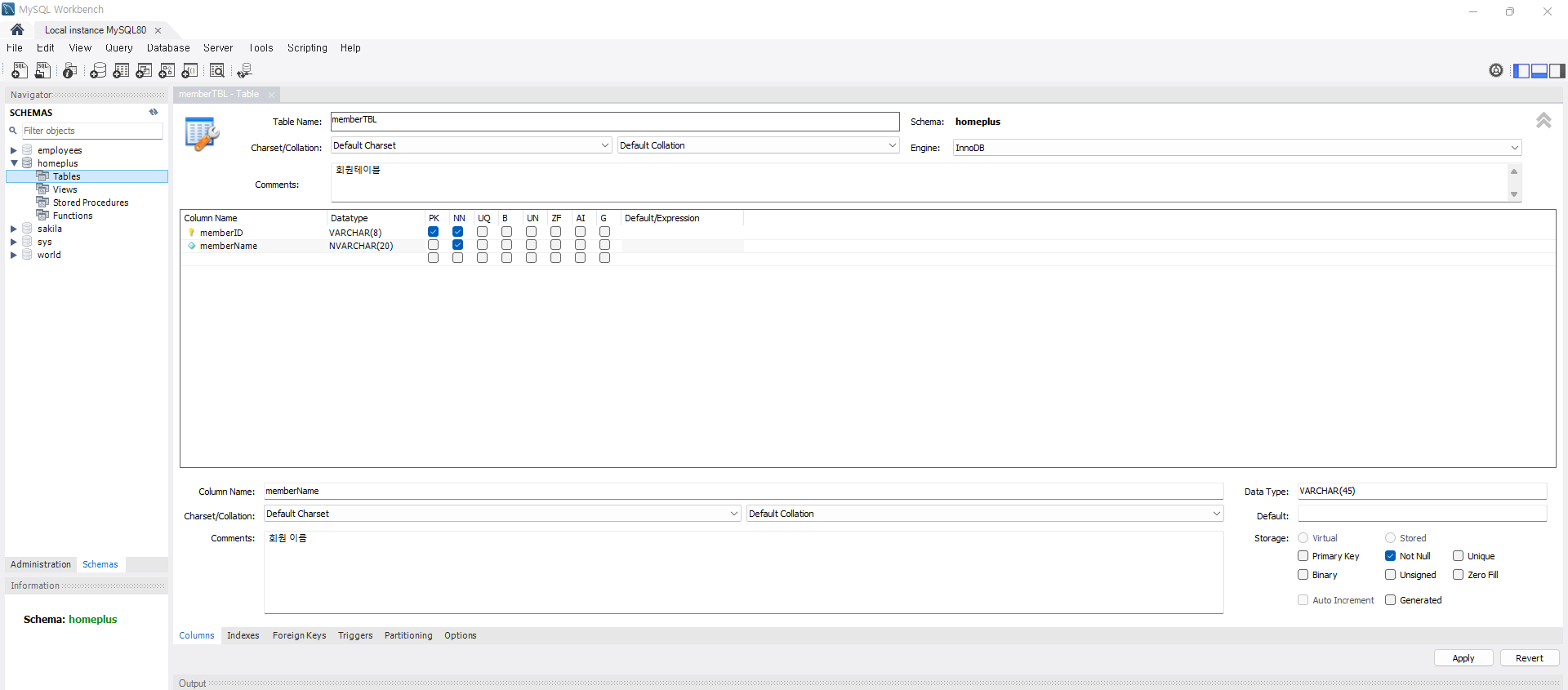Screen dimensions: 1568x690
Task: Uncheck the Not Null checkbox
Action: (x=1390, y=556)
